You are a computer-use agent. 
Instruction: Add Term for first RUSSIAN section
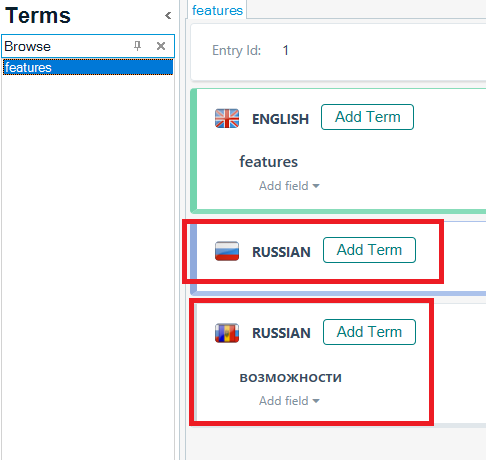[369, 250]
